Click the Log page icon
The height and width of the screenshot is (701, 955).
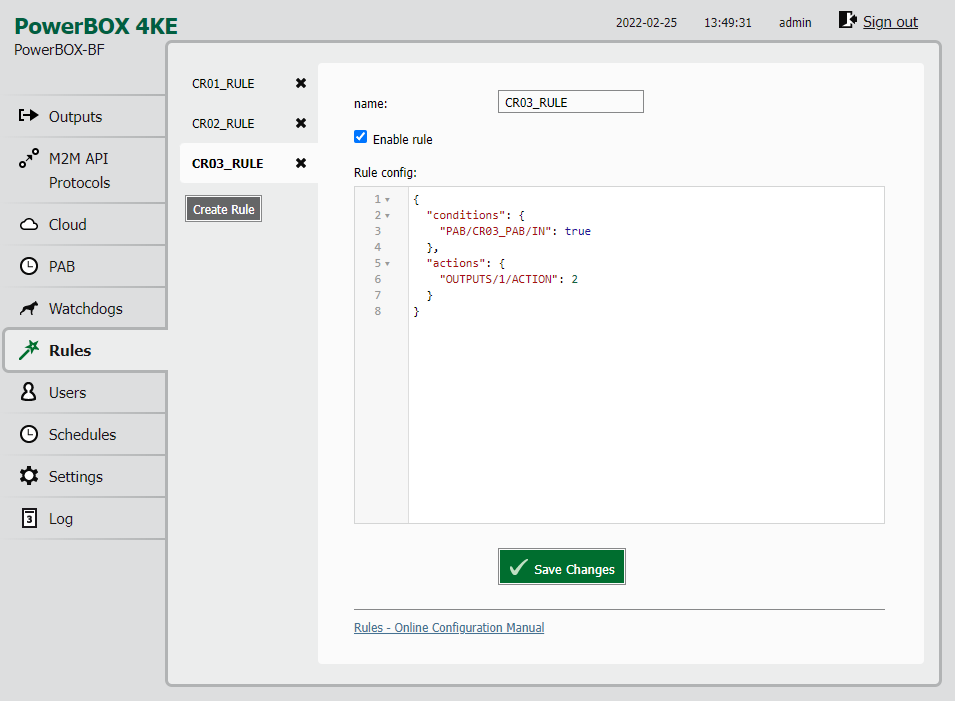tap(29, 518)
